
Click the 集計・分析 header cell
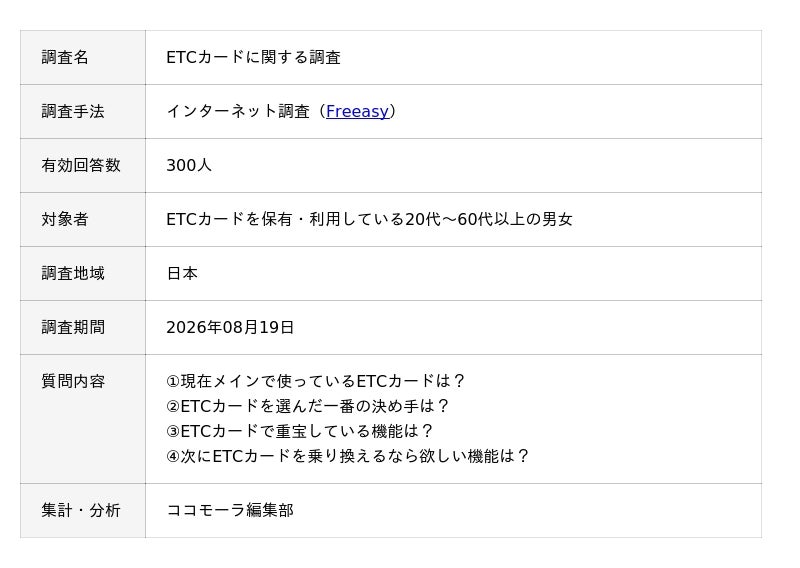[x=83, y=510]
